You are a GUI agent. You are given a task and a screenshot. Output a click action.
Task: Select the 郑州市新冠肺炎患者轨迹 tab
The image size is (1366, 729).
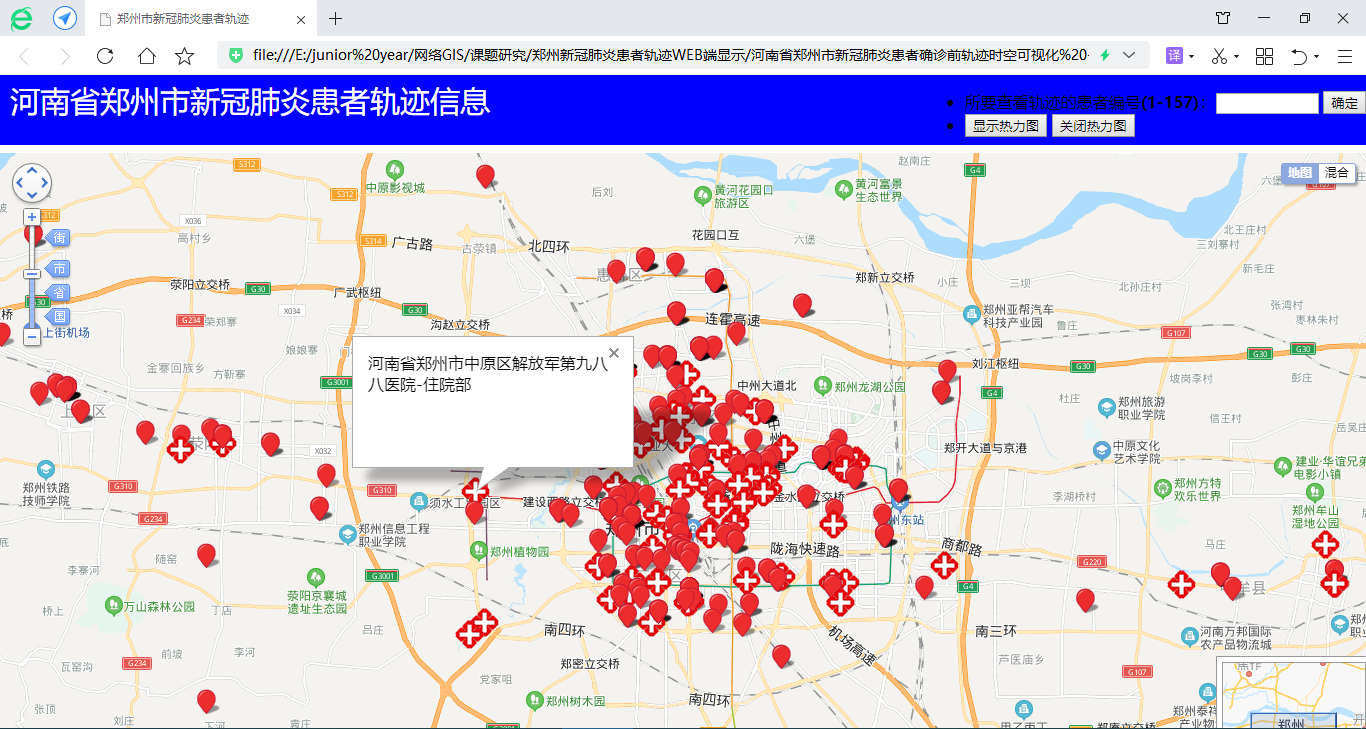(x=202, y=19)
